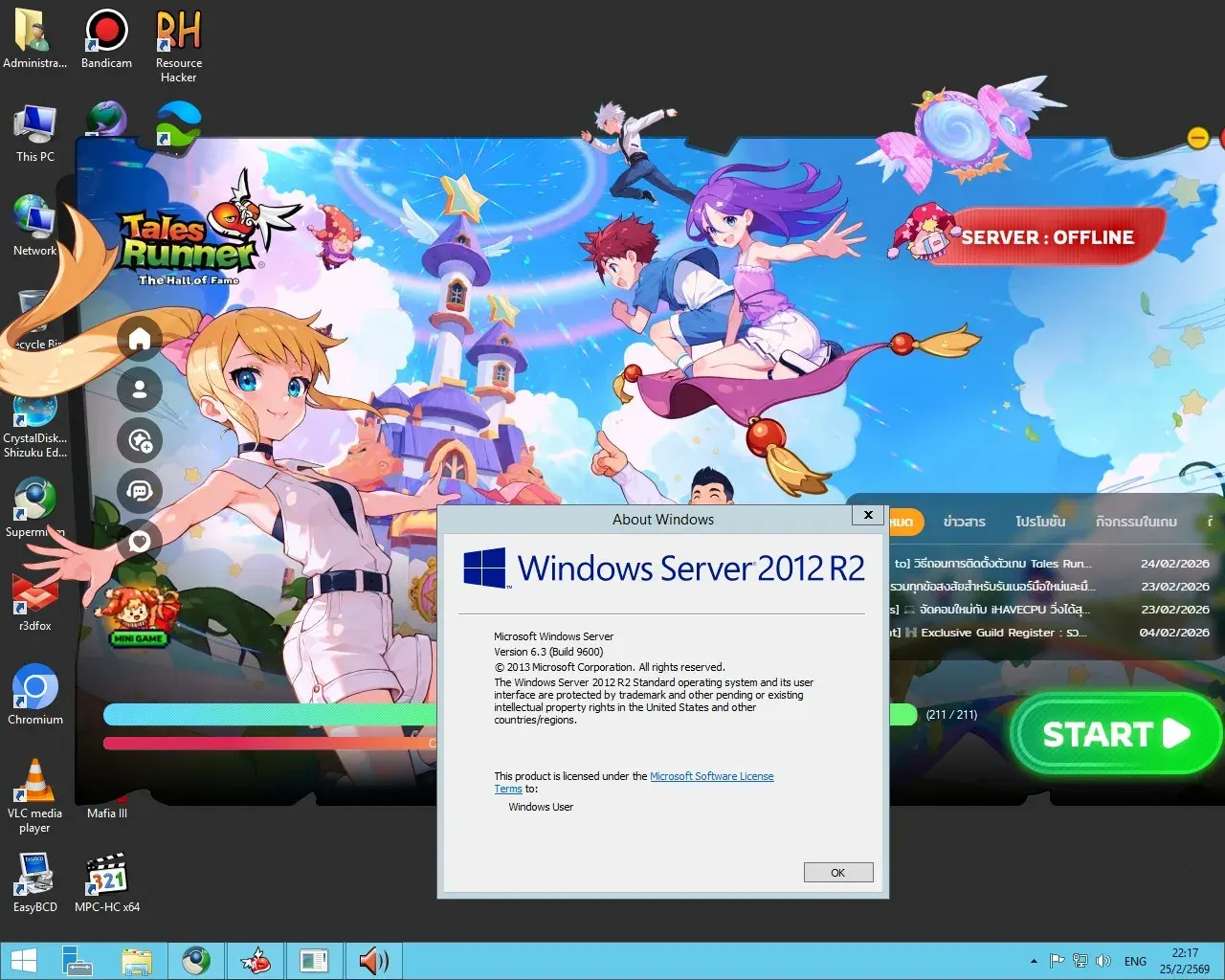Open the support chat headset icon
1225x980 pixels.
140,491
